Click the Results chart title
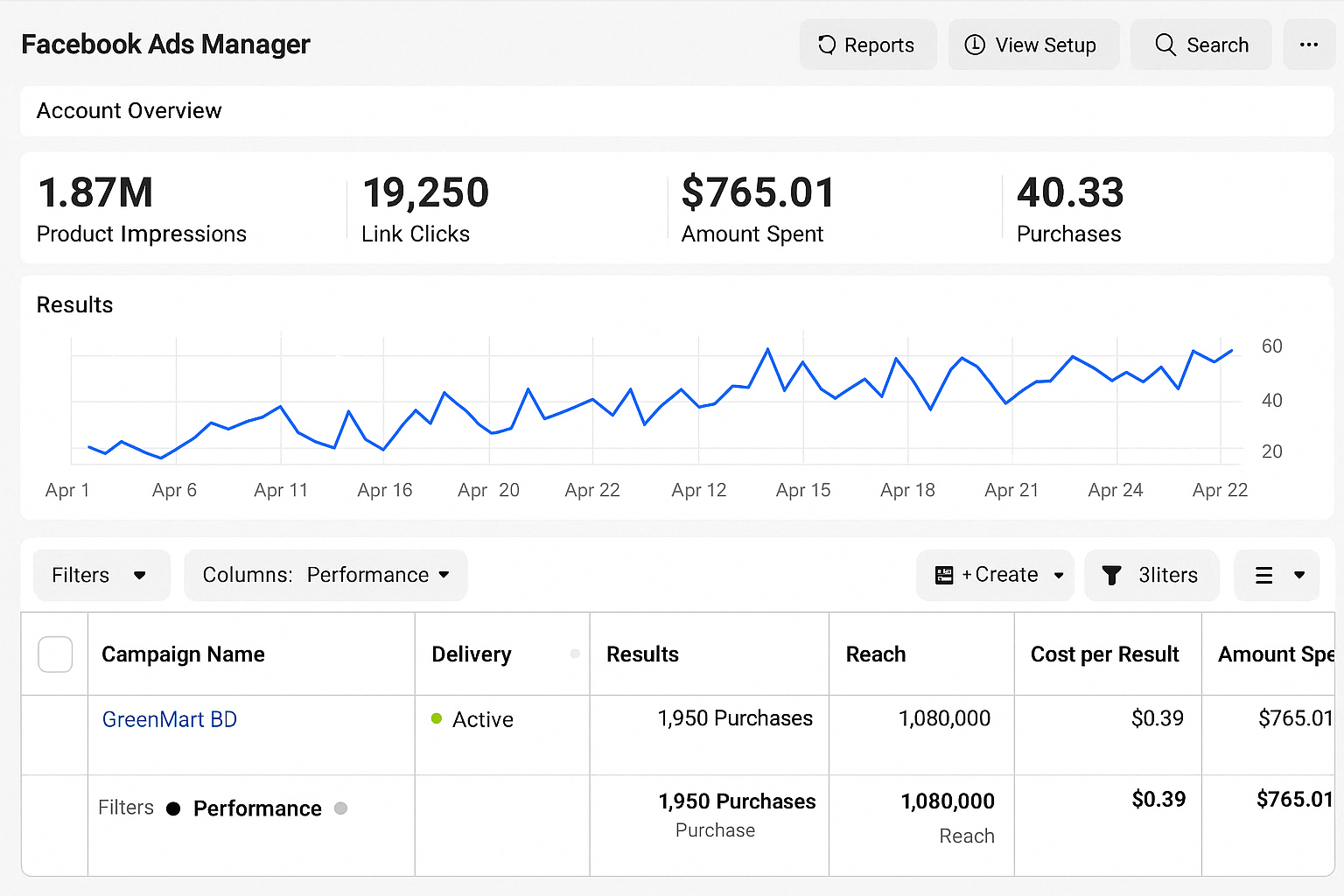Viewport: 1344px width, 896px height. click(x=74, y=304)
